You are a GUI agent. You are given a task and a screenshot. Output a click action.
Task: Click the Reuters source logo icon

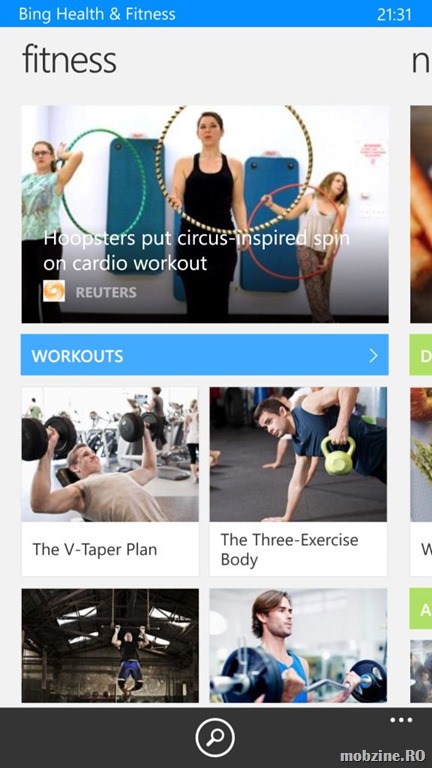pos(54,291)
